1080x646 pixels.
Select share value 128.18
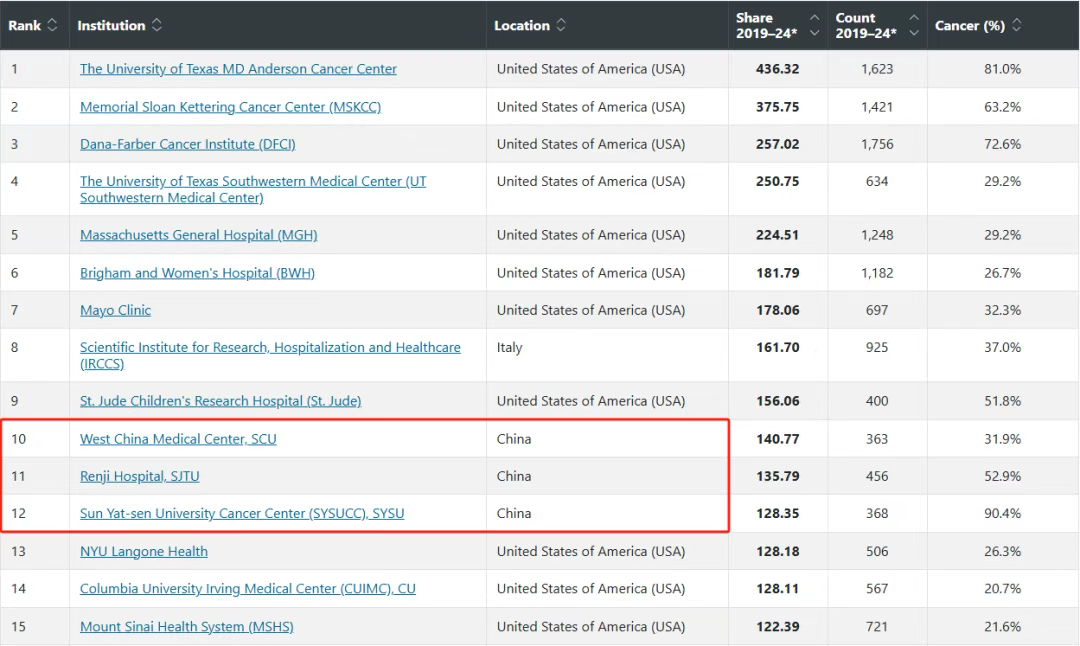(x=778, y=551)
